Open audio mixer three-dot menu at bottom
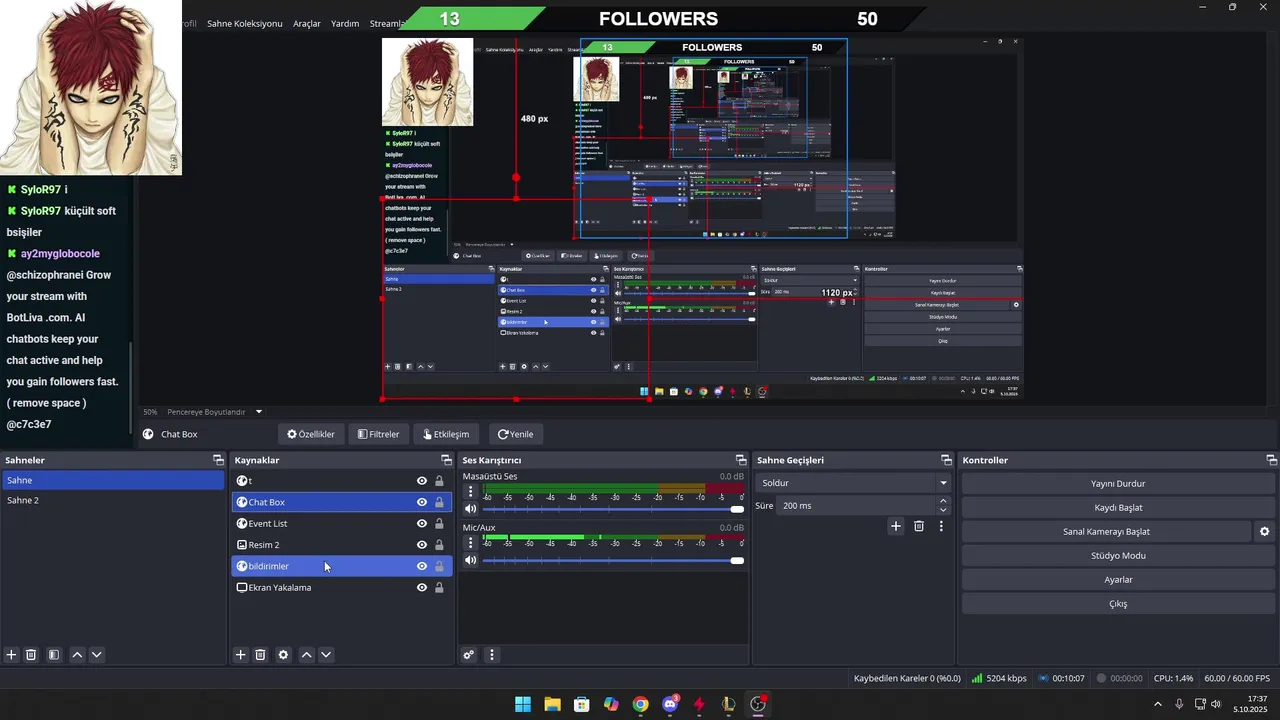Viewport: 1280px width, 720px height. pos(491,655)
